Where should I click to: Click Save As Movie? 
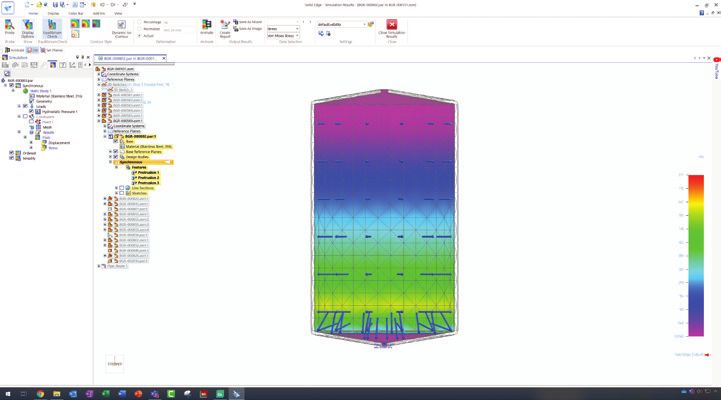(247, 22)
